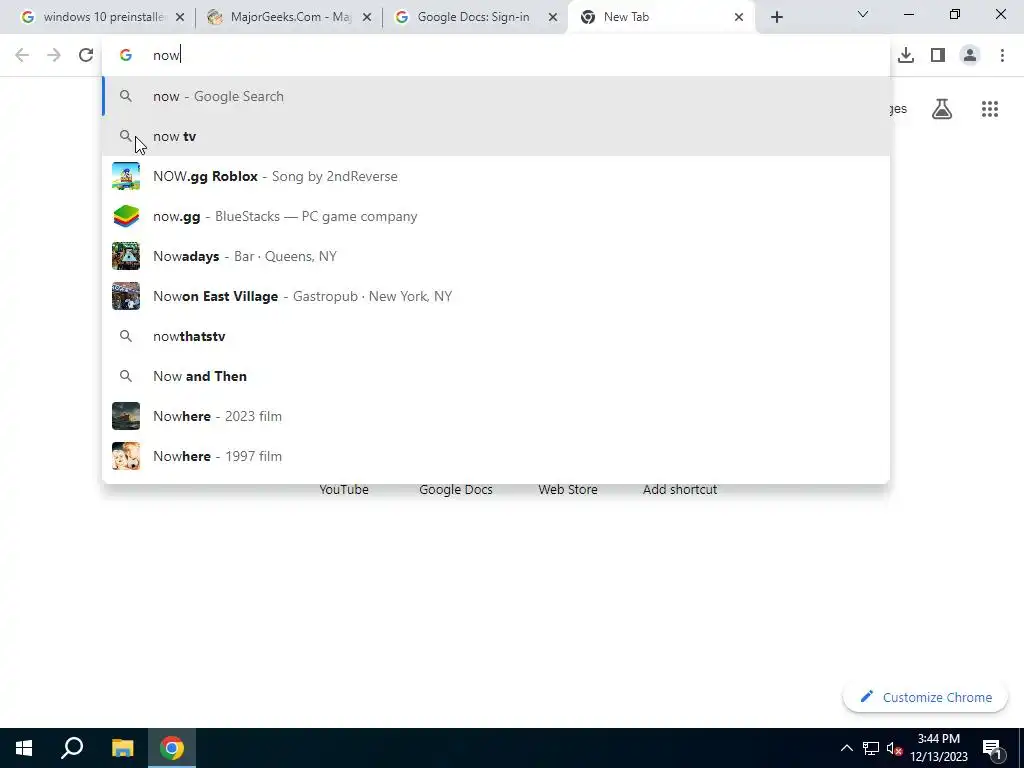Open the Google Docs shortcut
Viewport: 1024px width, 768px height.
456,490
